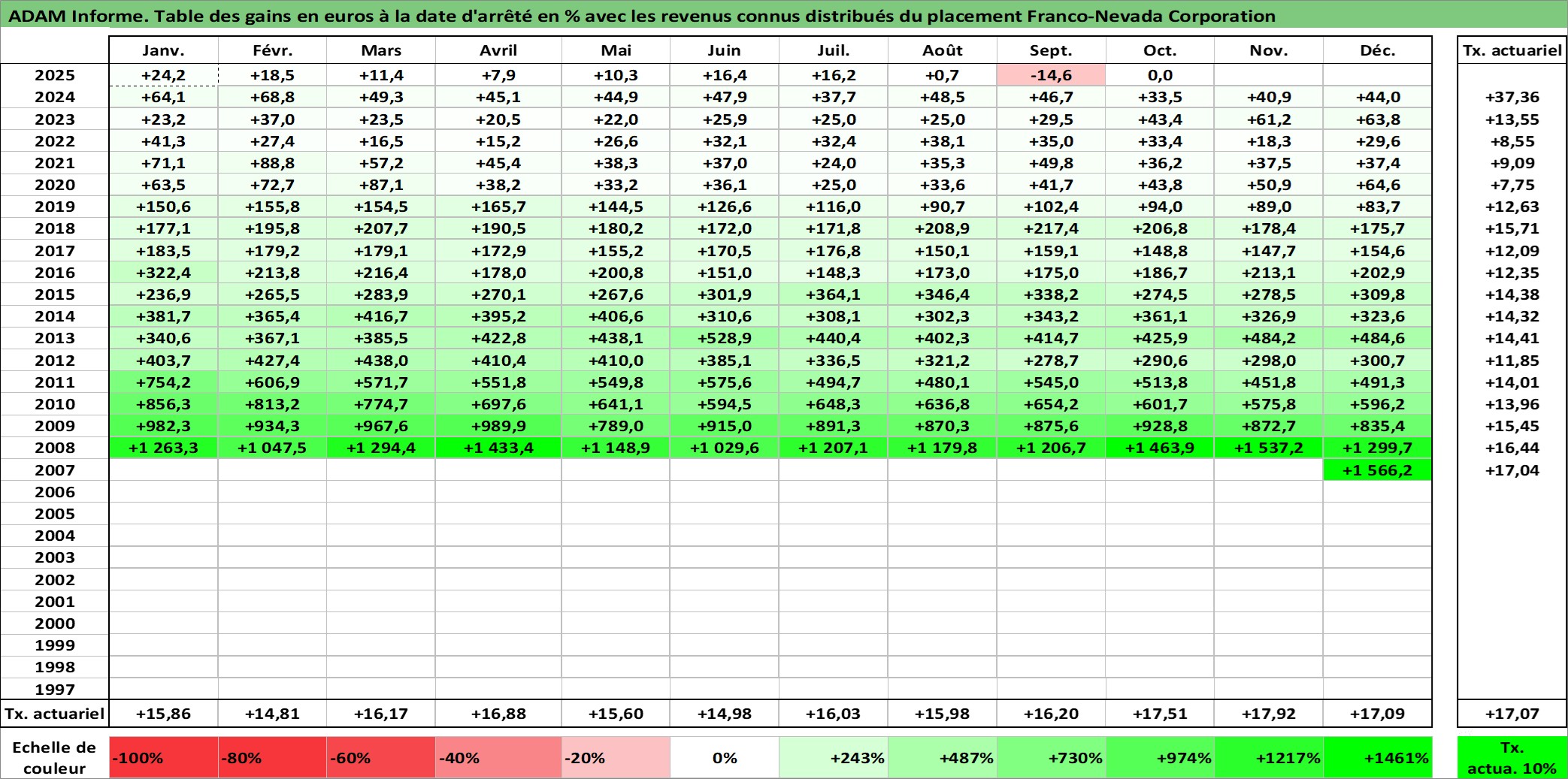Click the +989,9 cell in 2009

point(498,426)
